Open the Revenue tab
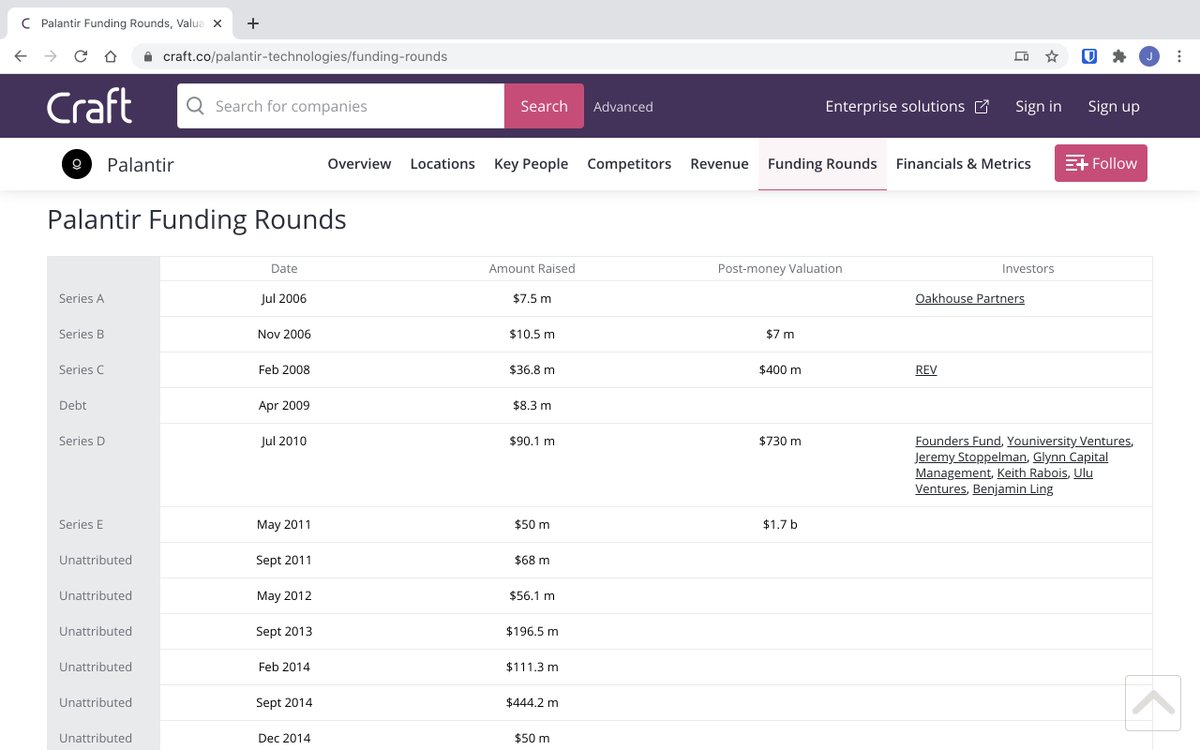The width and height of the screenshot is (1200, 750). [719, 164]
